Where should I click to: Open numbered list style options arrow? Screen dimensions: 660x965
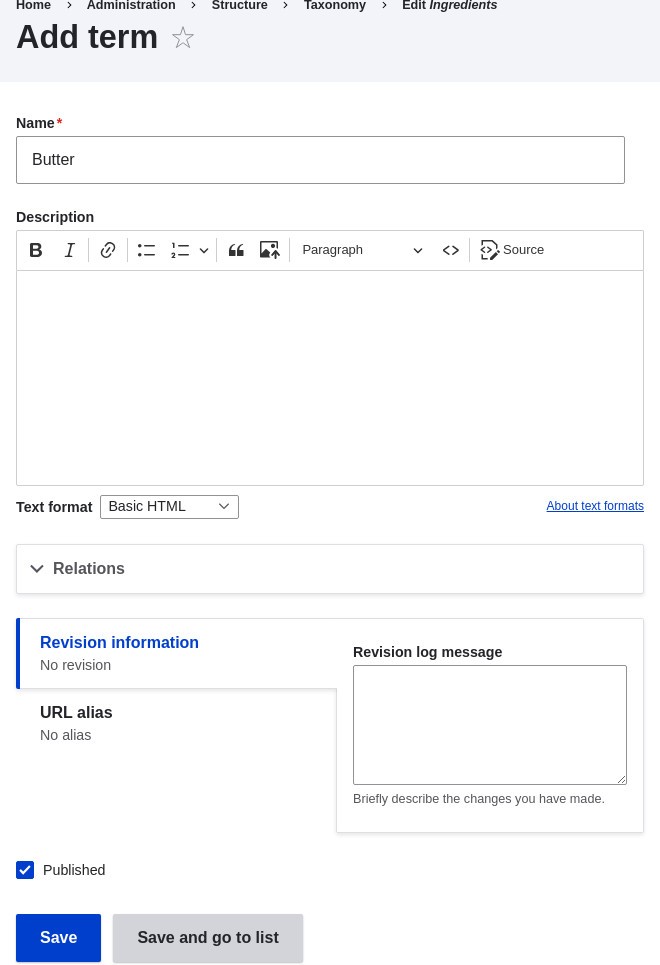(204, 250)
